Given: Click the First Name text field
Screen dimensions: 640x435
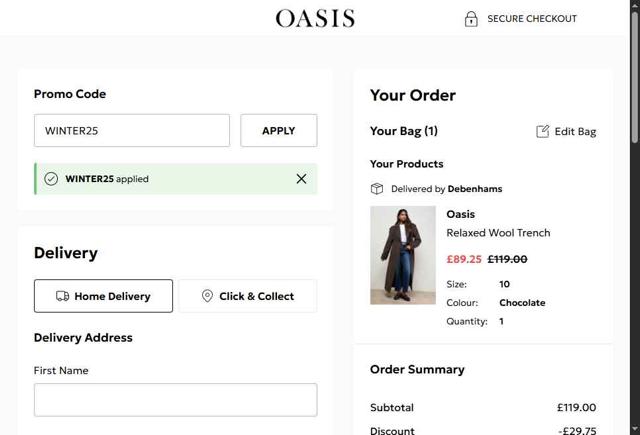Looking at the screenshot, I should tap(175, 399).
